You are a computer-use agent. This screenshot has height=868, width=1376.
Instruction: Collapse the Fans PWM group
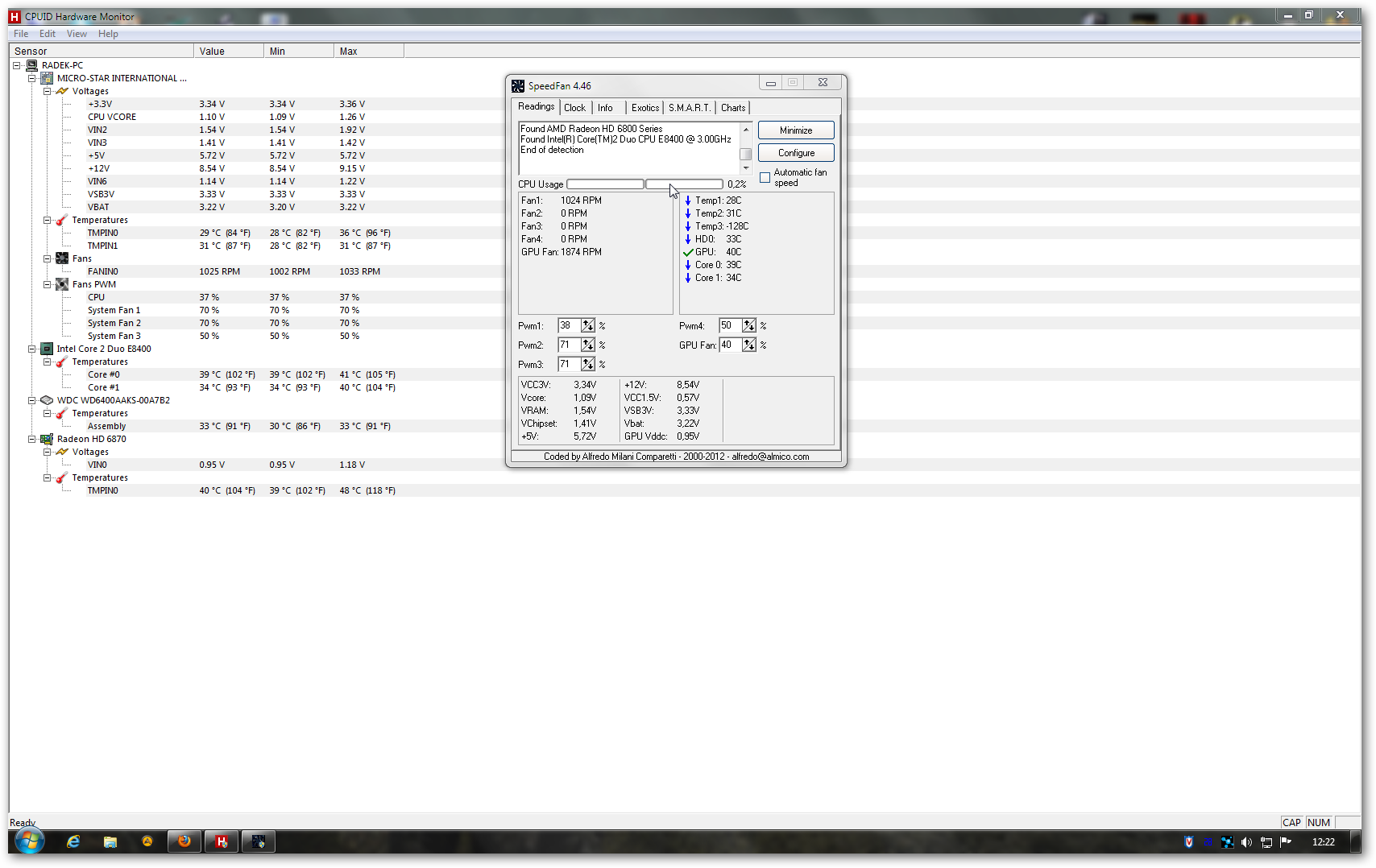[47, 284]
